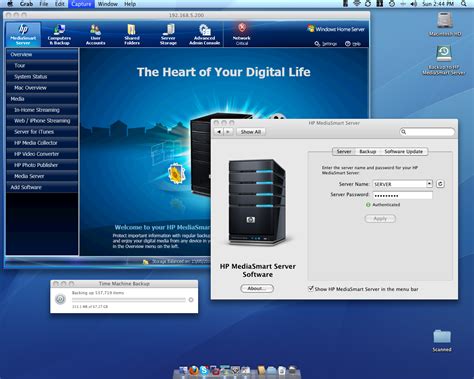Click the search field in preferences window
The image size is (474, 379).
tap(427, 132)
